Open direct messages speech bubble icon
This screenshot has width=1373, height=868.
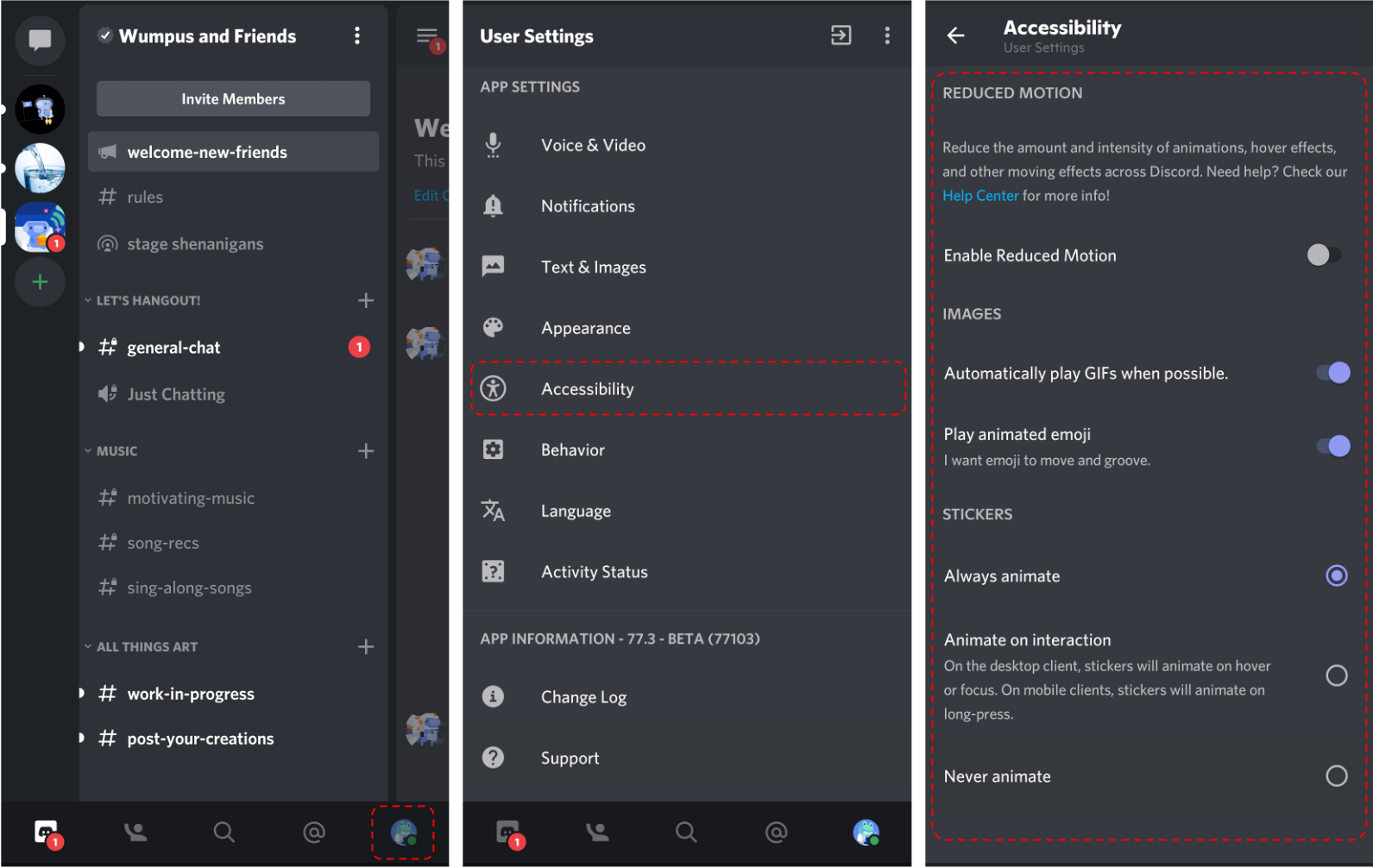[40, 40]
